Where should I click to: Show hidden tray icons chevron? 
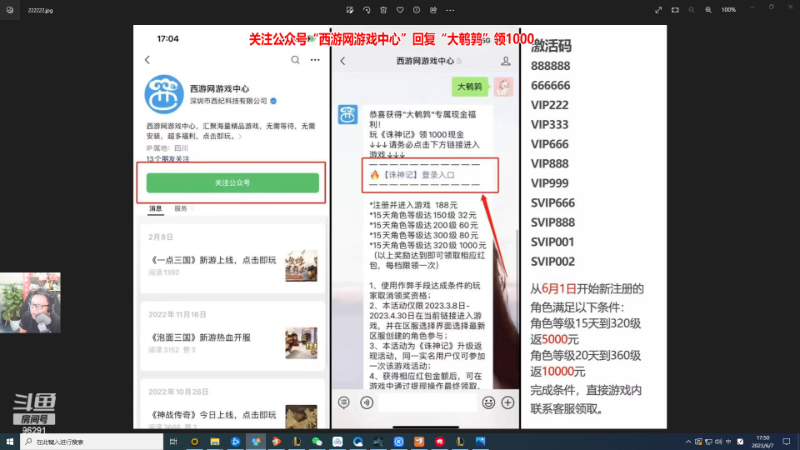coord(688,442)
